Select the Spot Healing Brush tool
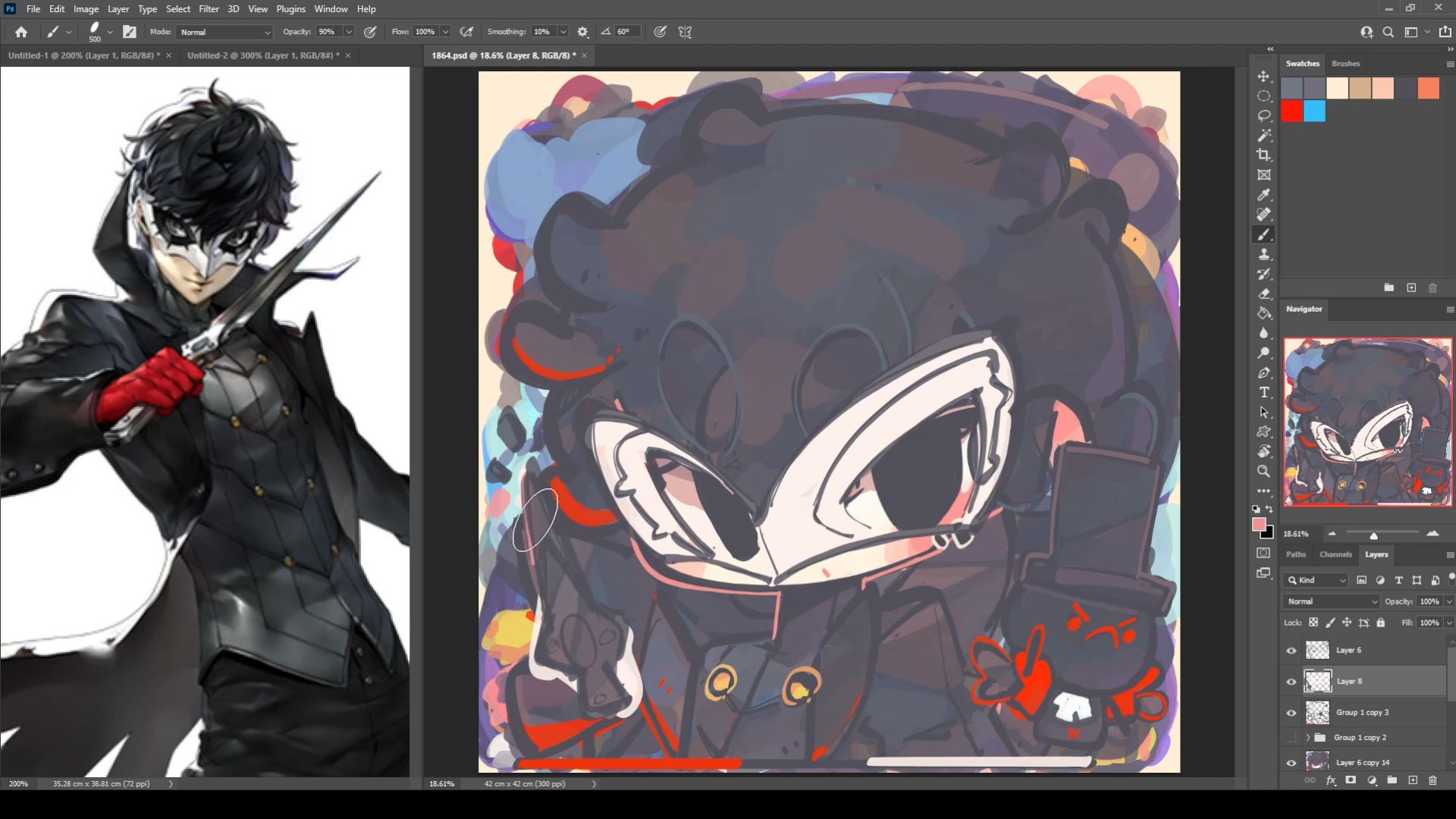Screen dimensions: 1456x819 pyautogui.click(x=1263, y=215)
